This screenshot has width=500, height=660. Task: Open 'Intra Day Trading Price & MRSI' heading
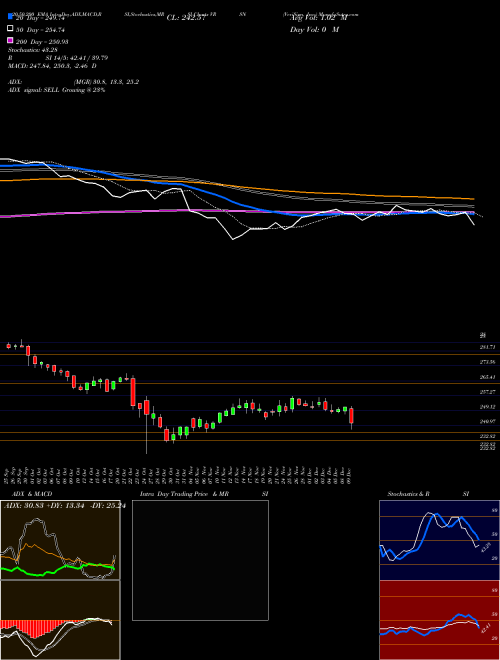[x=204, y=494]
